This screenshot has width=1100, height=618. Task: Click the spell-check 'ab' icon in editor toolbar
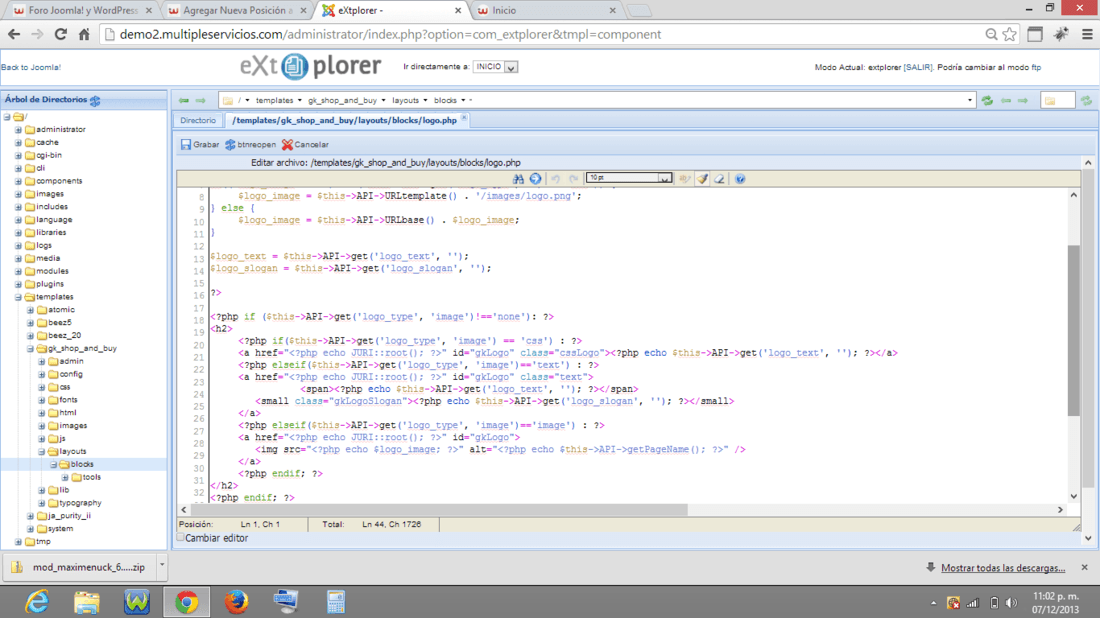coord(685,179)
